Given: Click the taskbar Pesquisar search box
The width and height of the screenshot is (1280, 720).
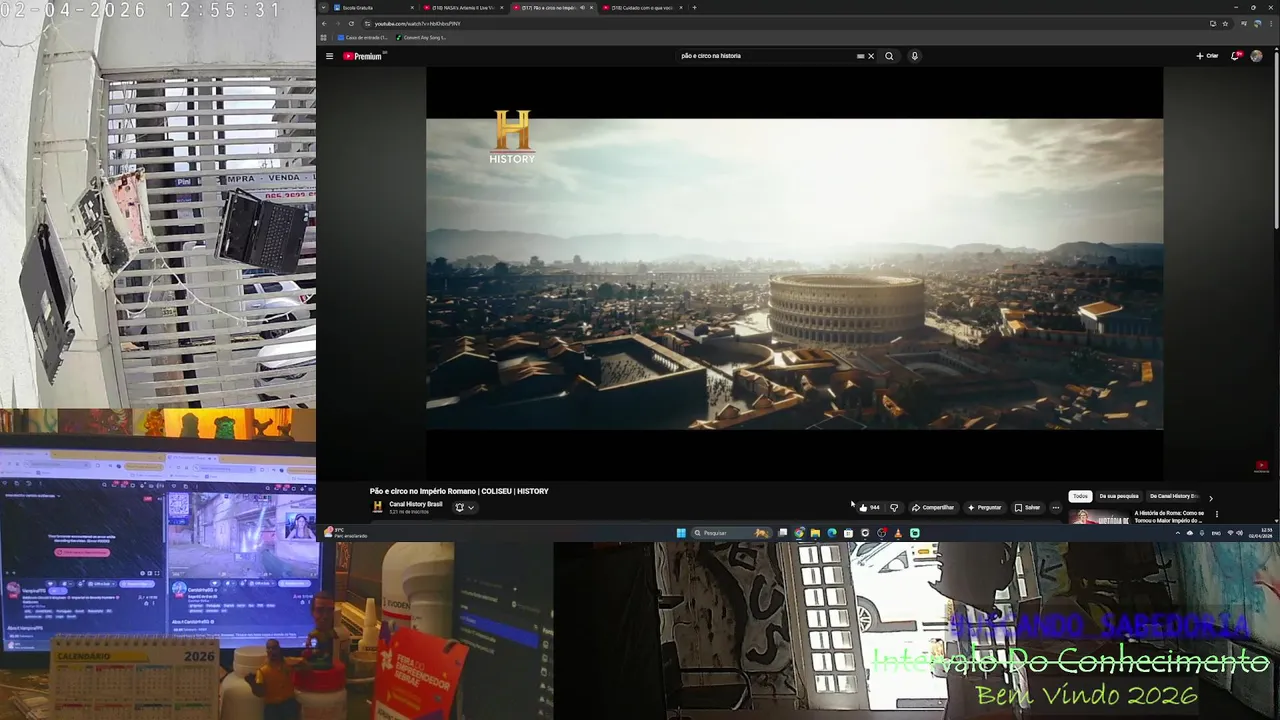Looking at the screenshot, I should 731,533.
